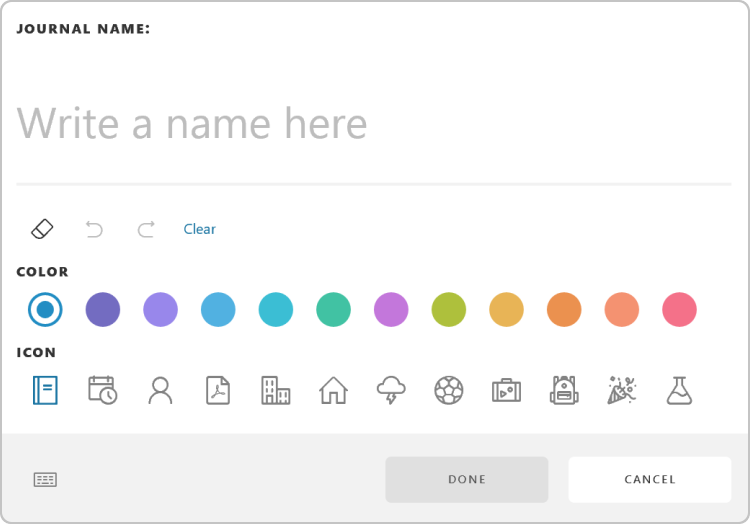Viewport: 750px width, 524px height.
Task: Select the currently active blue color
Action: [45, 310]
